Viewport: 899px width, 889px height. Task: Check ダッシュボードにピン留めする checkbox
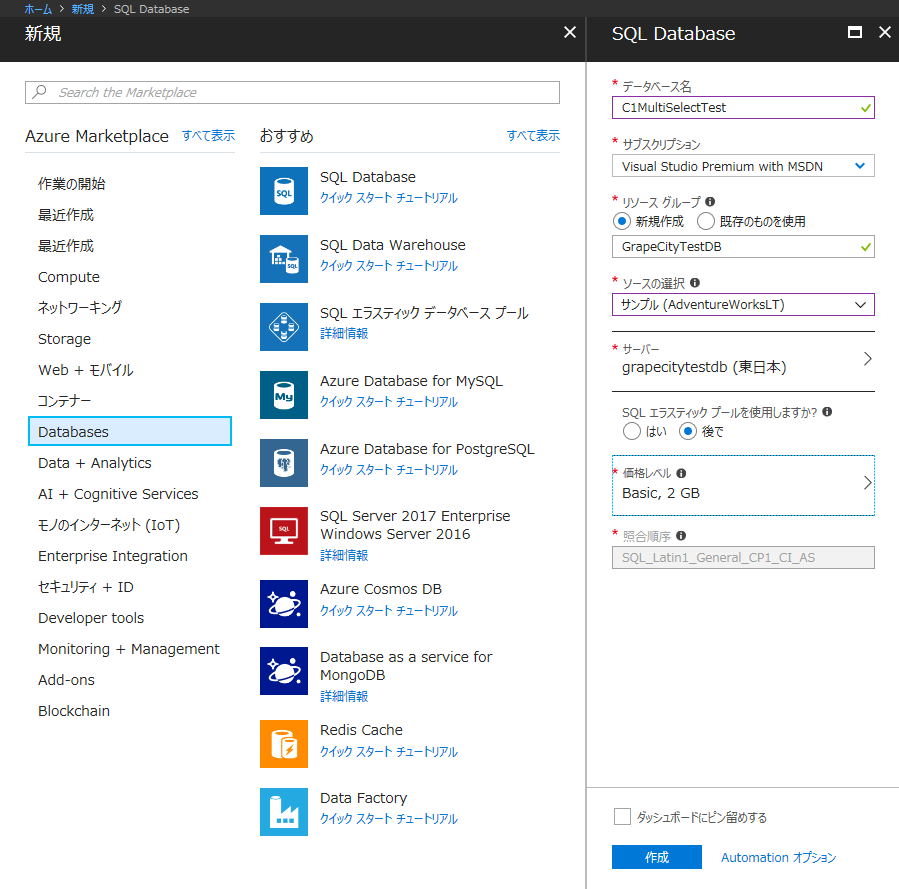[622, 816]
